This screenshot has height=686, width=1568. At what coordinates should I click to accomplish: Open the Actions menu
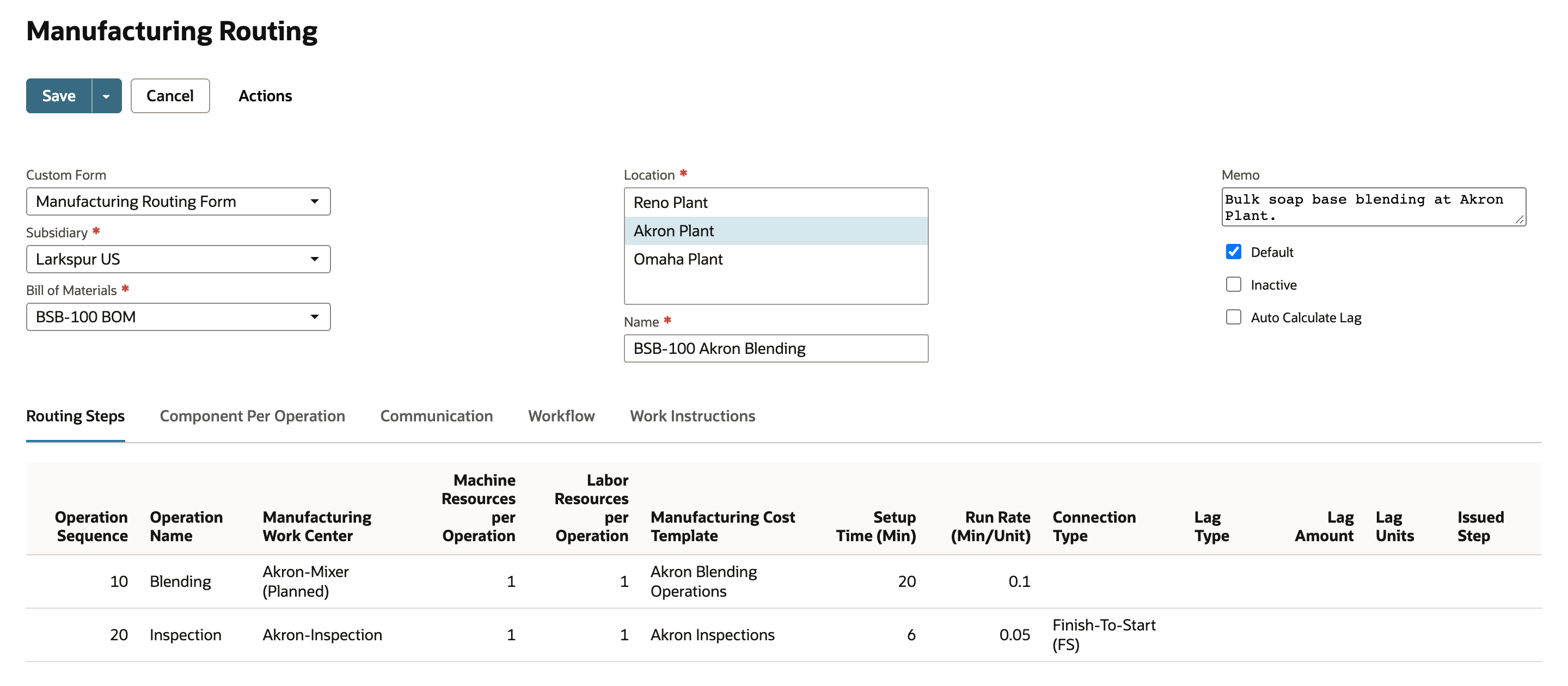pyautogui.click(x=265, y=96)
